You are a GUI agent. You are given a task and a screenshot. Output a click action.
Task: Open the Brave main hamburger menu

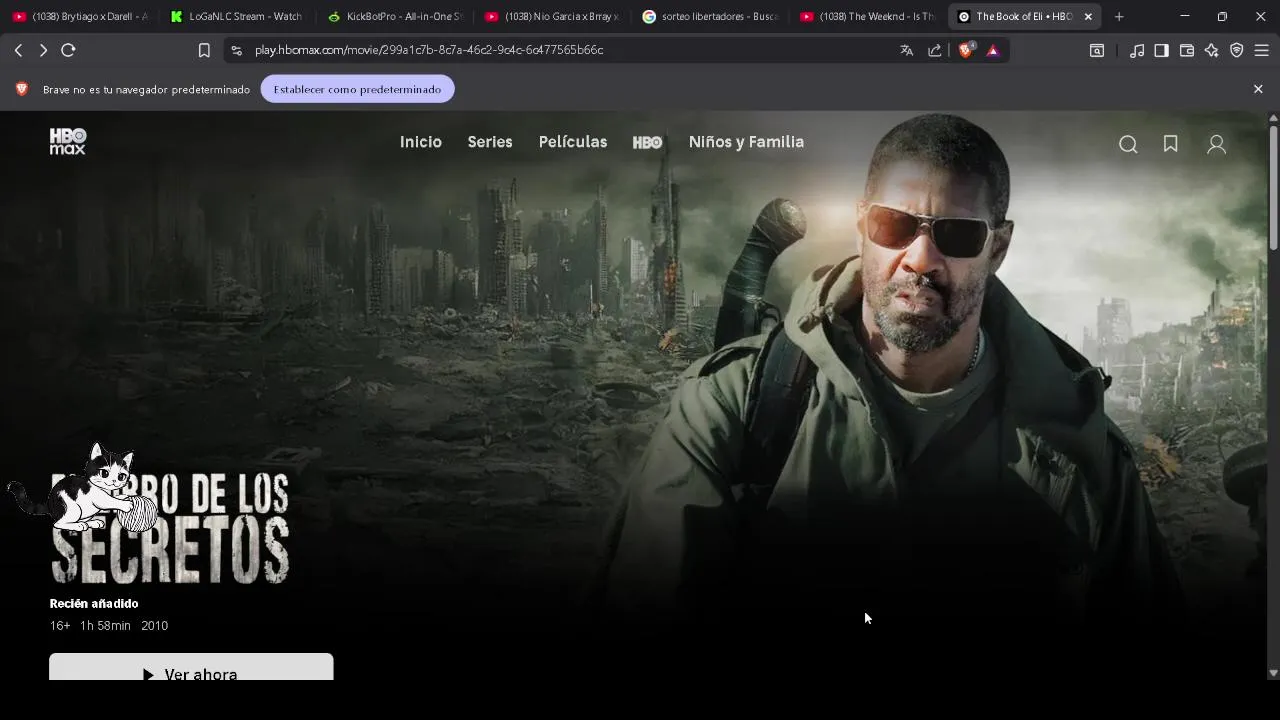(x=1262, y=50)
